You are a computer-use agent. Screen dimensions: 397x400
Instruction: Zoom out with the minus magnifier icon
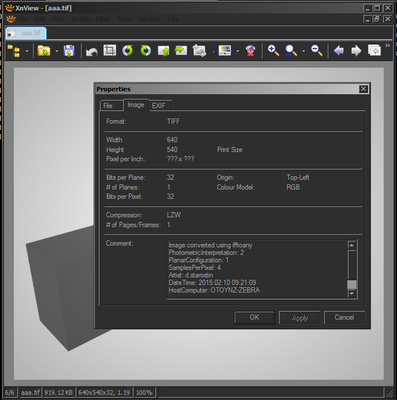click(x=317, y=51)
